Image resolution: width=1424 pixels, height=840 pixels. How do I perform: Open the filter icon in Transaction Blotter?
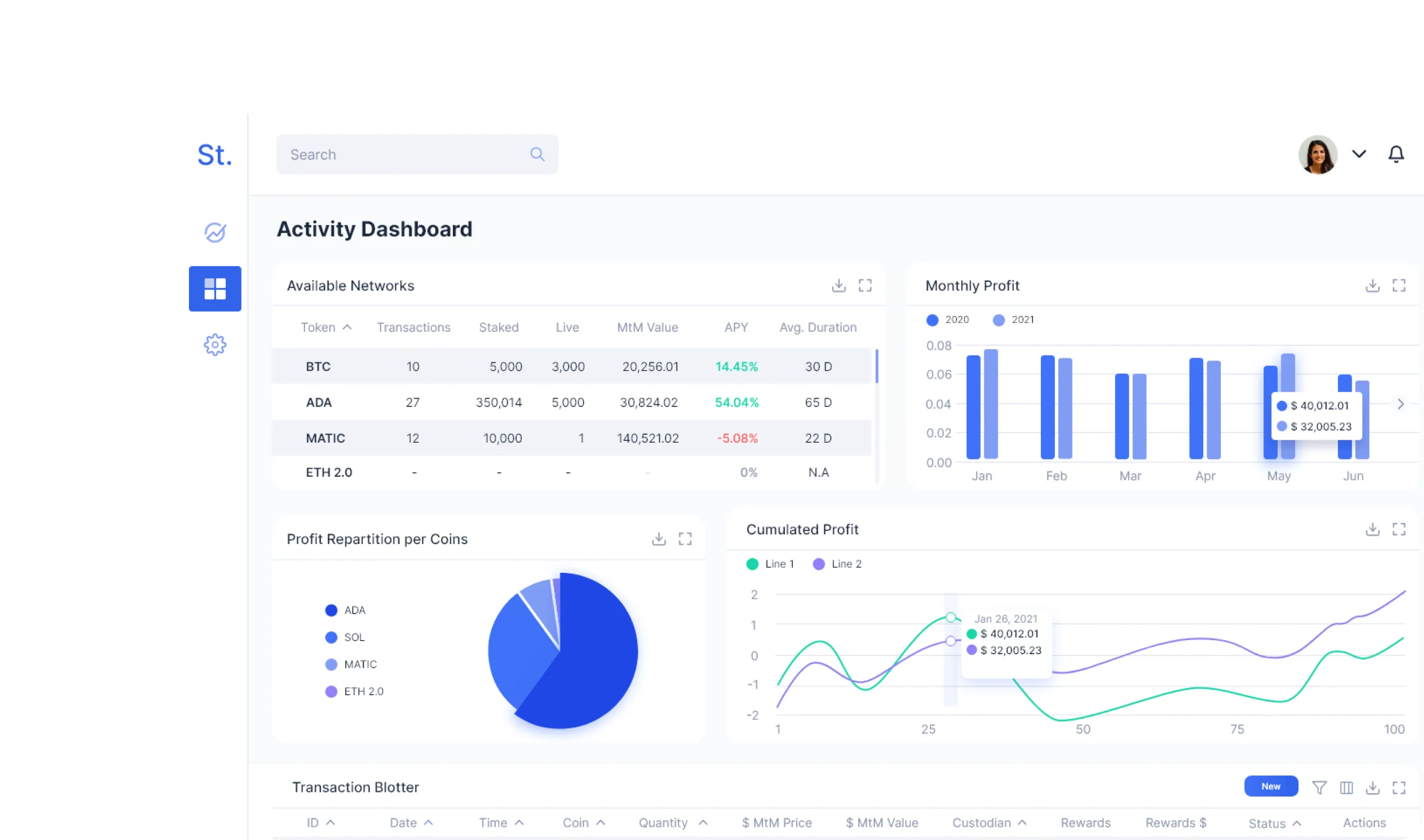[1319, 787]
